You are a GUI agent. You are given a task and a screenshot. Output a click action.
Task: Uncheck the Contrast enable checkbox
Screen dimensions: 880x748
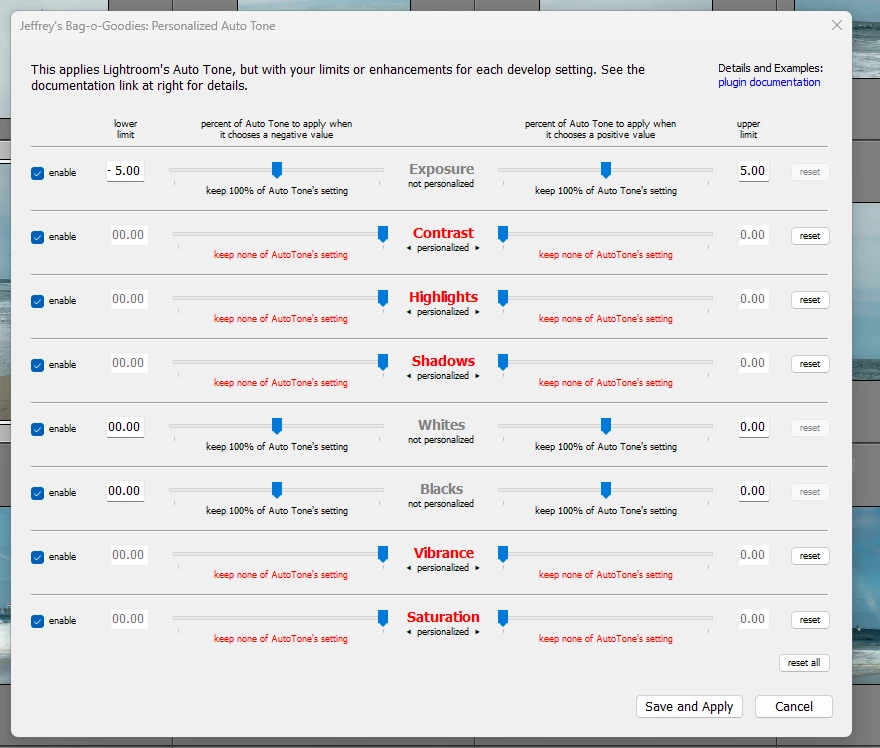point(38,237)
